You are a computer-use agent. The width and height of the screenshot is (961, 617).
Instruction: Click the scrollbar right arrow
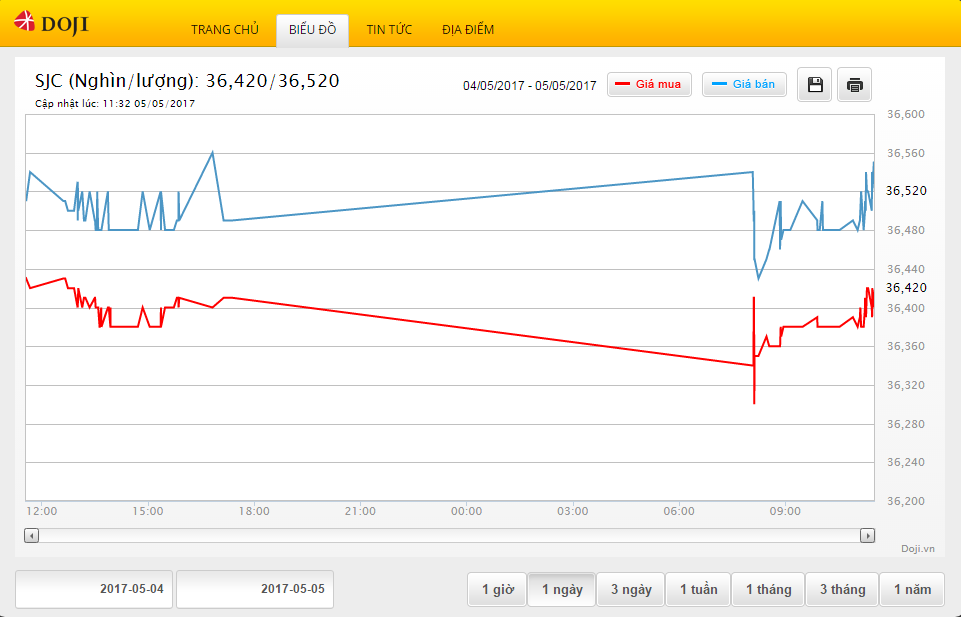(867, 536)
